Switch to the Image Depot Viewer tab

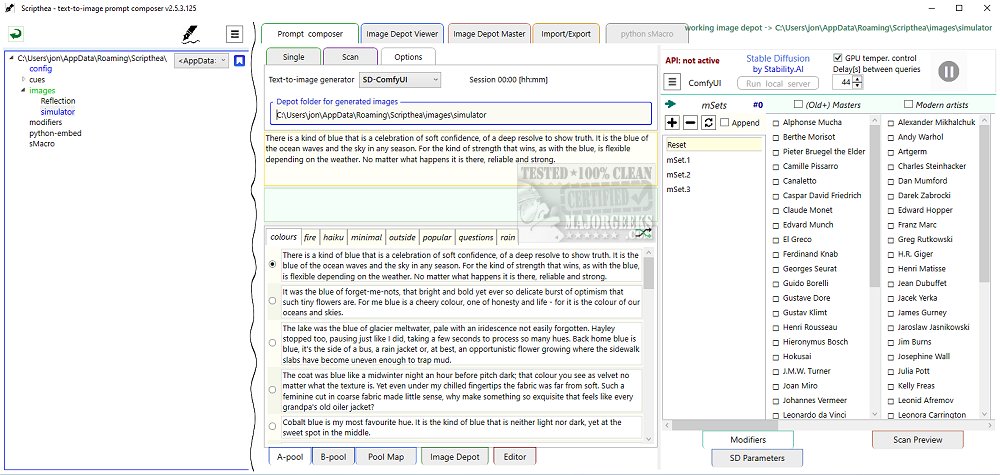401,34
